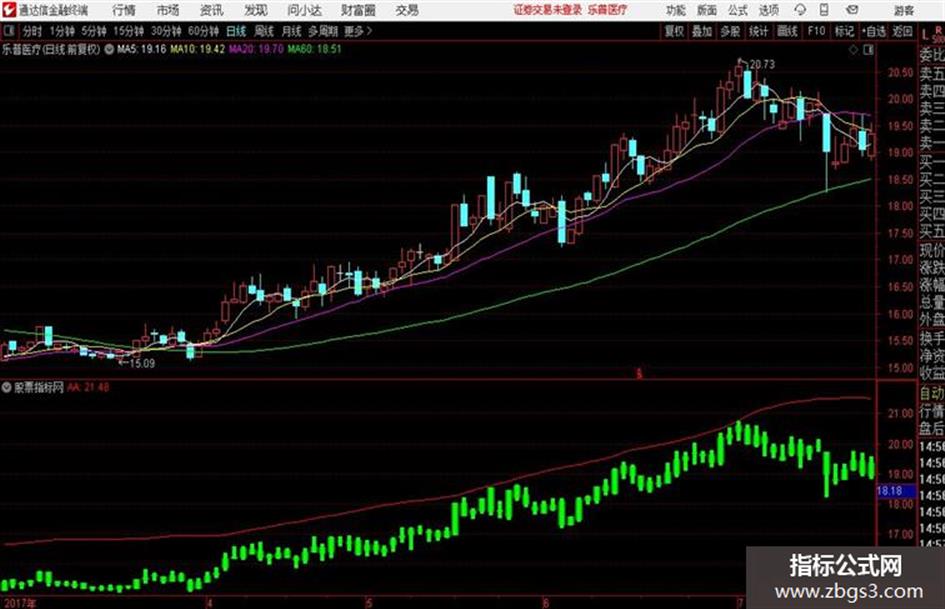Image resolution: width=945 pixels, height=609 pixels.
Task: Open the 财富圈 menu
Action: (359, 10)
